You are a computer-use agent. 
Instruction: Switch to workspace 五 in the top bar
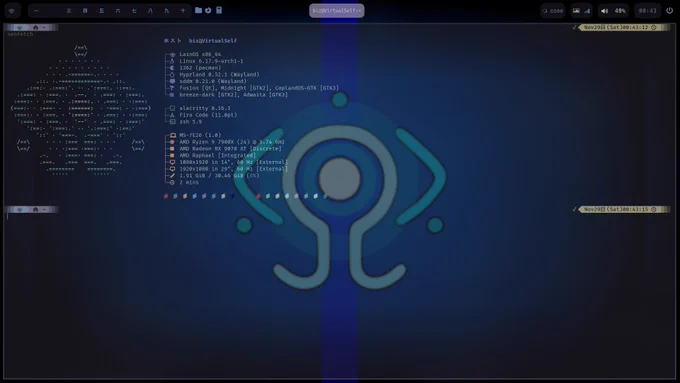click(x=101, y=10)
